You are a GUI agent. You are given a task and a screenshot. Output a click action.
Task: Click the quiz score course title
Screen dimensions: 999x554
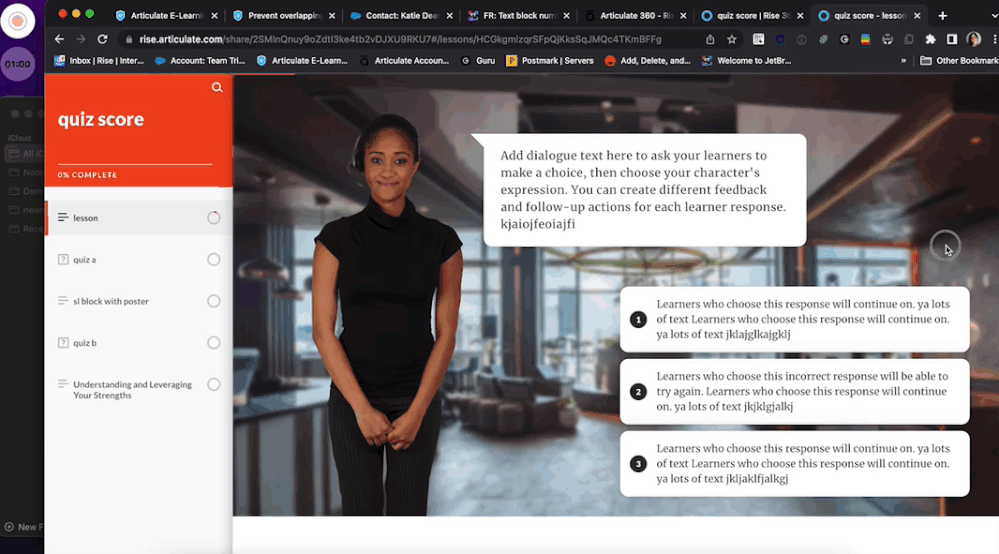pos(101,120)
